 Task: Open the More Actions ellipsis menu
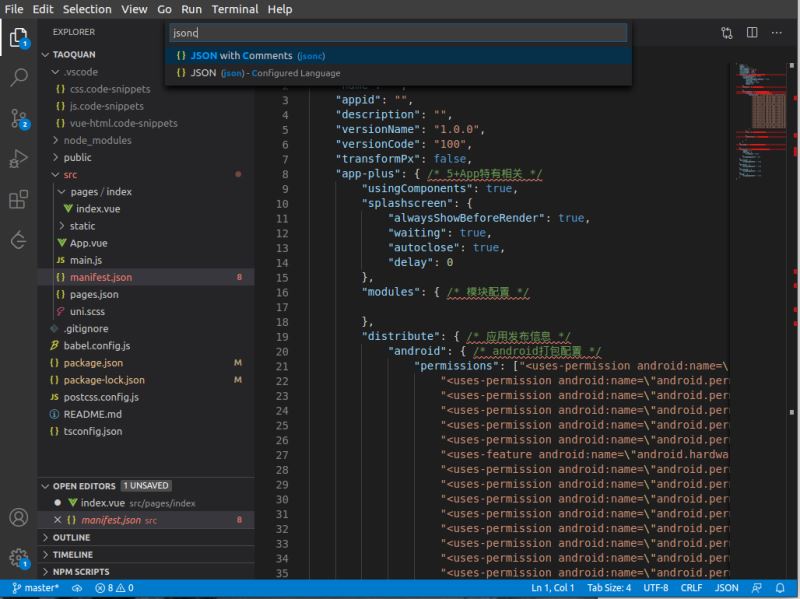pos(777,33)
